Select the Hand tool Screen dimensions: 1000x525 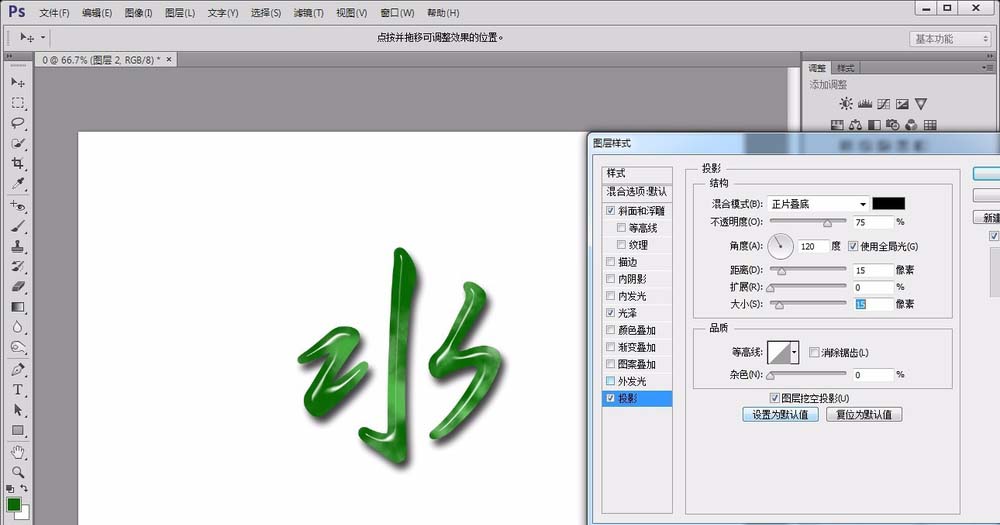(18, 452)
